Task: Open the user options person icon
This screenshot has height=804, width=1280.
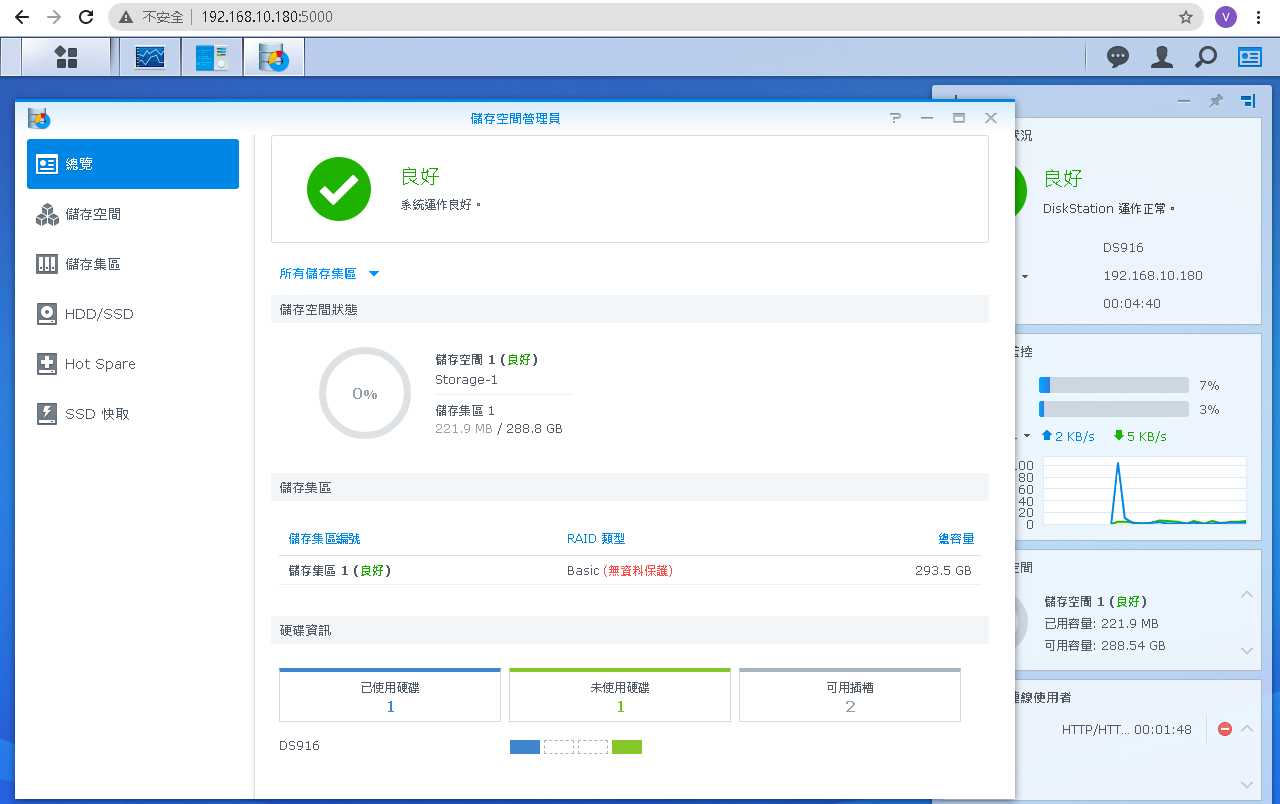Action: coord(1162,57)
